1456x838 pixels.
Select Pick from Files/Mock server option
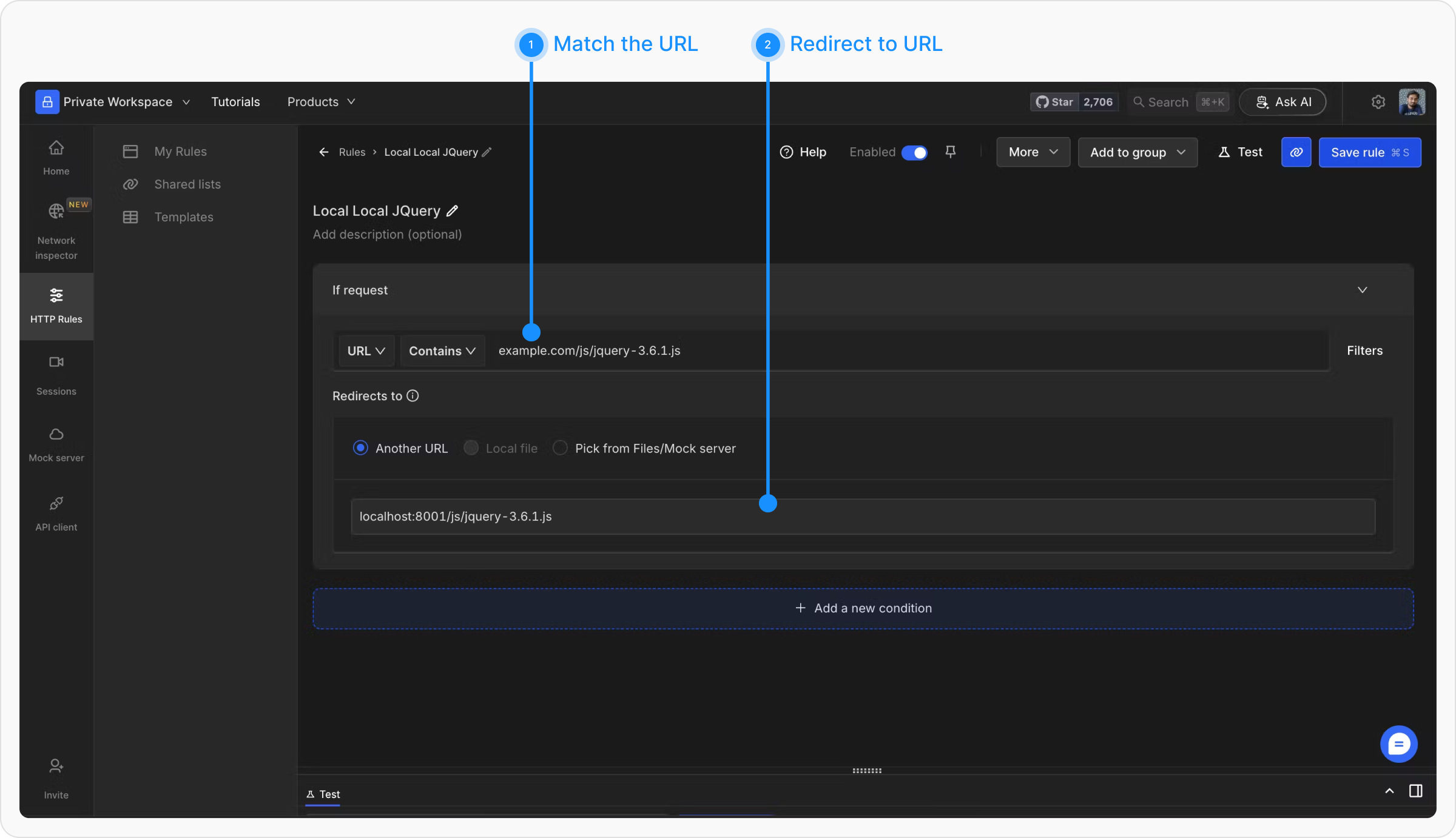click(x=560, y=448)
